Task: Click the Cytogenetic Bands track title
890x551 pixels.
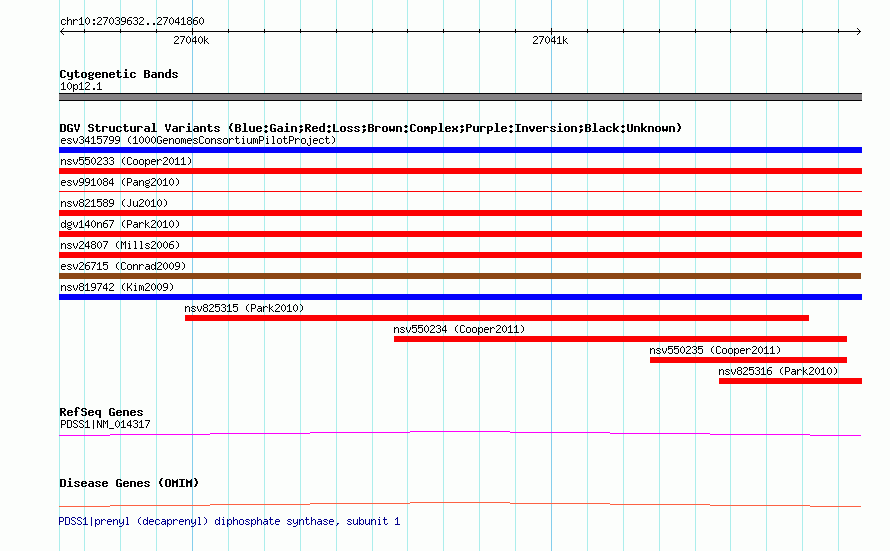Action: (x=119, y=74)
